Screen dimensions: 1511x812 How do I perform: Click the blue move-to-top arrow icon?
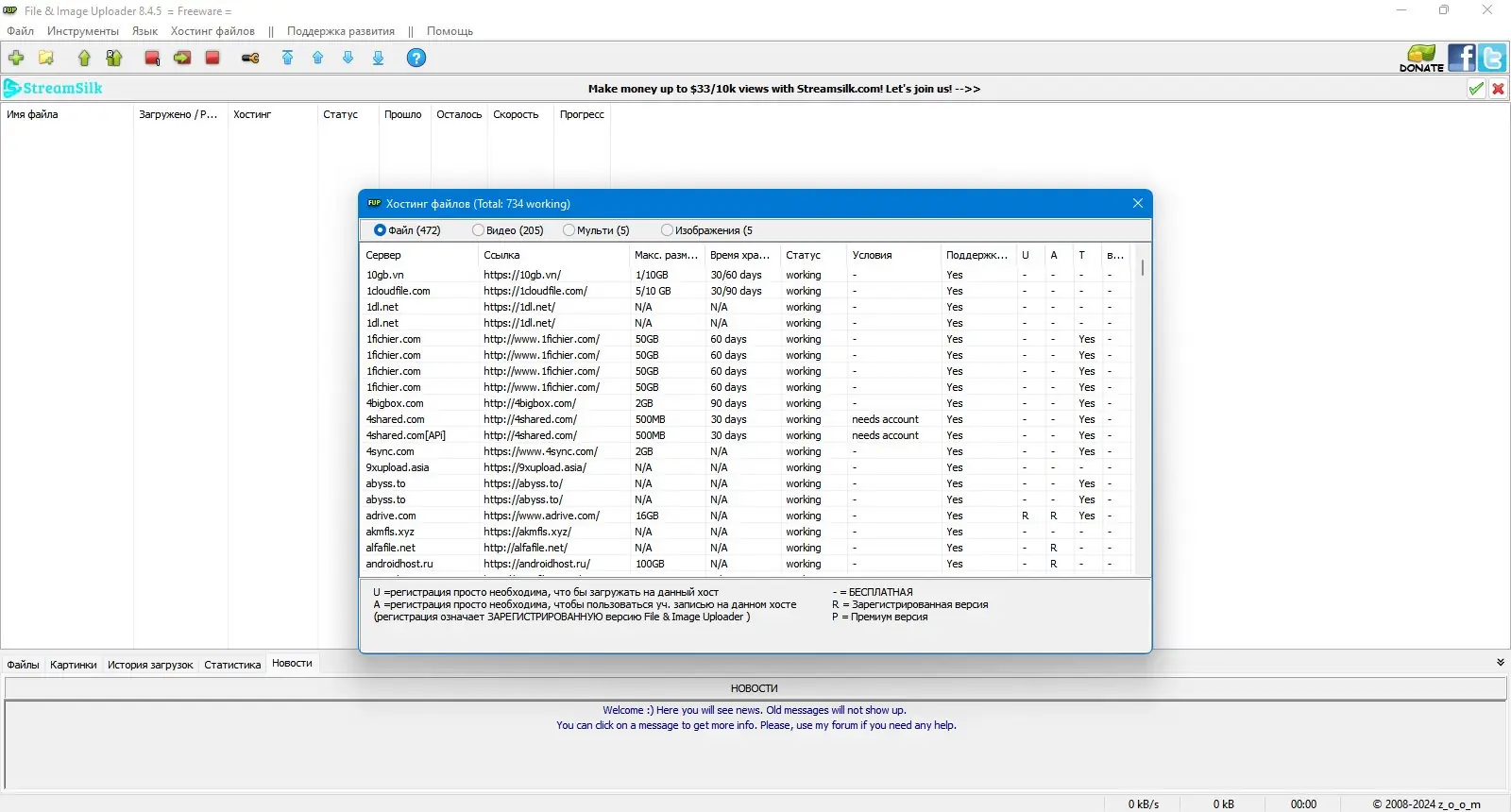[x=288, y=59]
